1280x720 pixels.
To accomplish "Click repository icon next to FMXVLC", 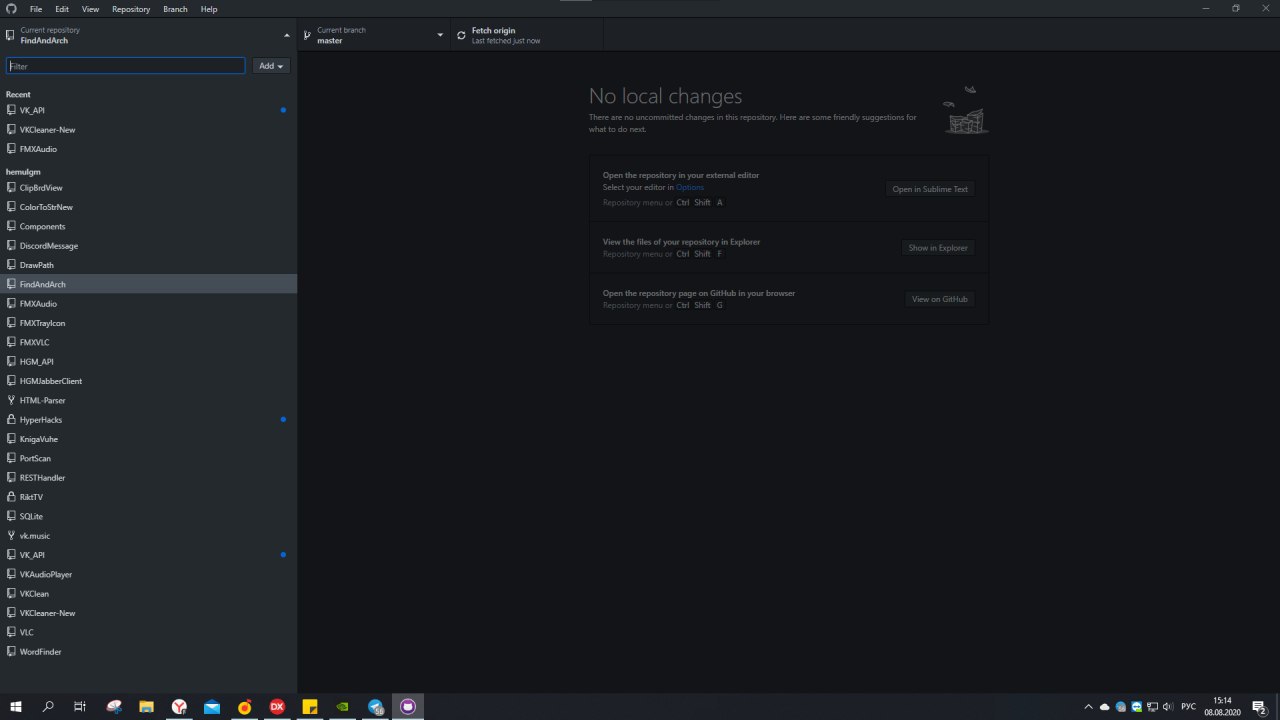I will (11, 342).
